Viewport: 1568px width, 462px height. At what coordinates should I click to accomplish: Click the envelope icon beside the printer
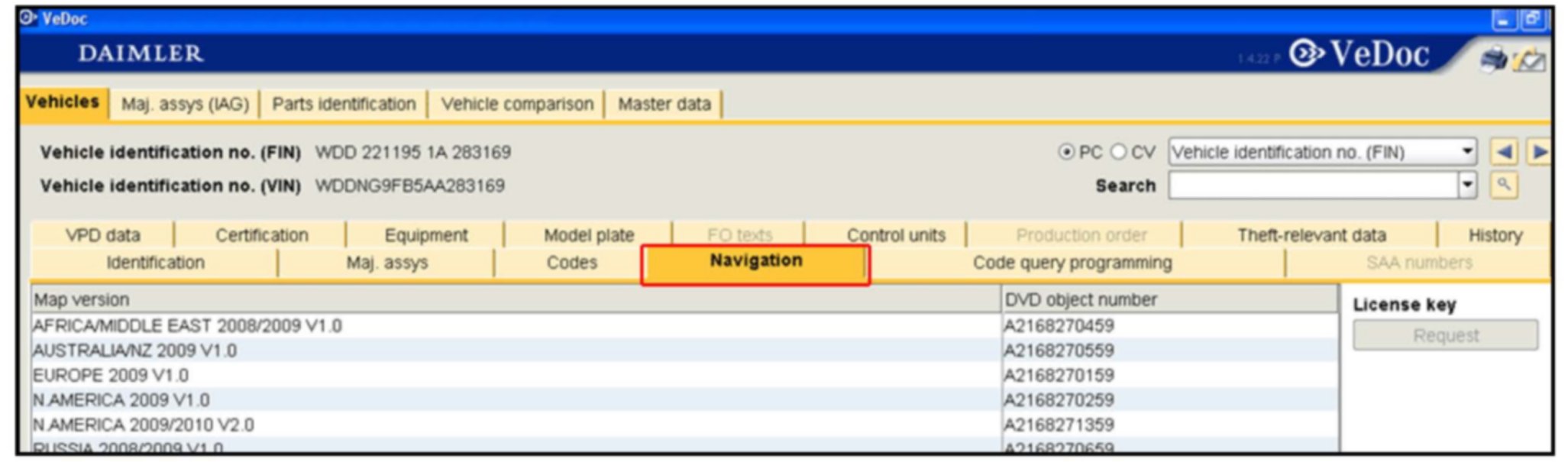pyautogui.click(x=1530, y=60)
